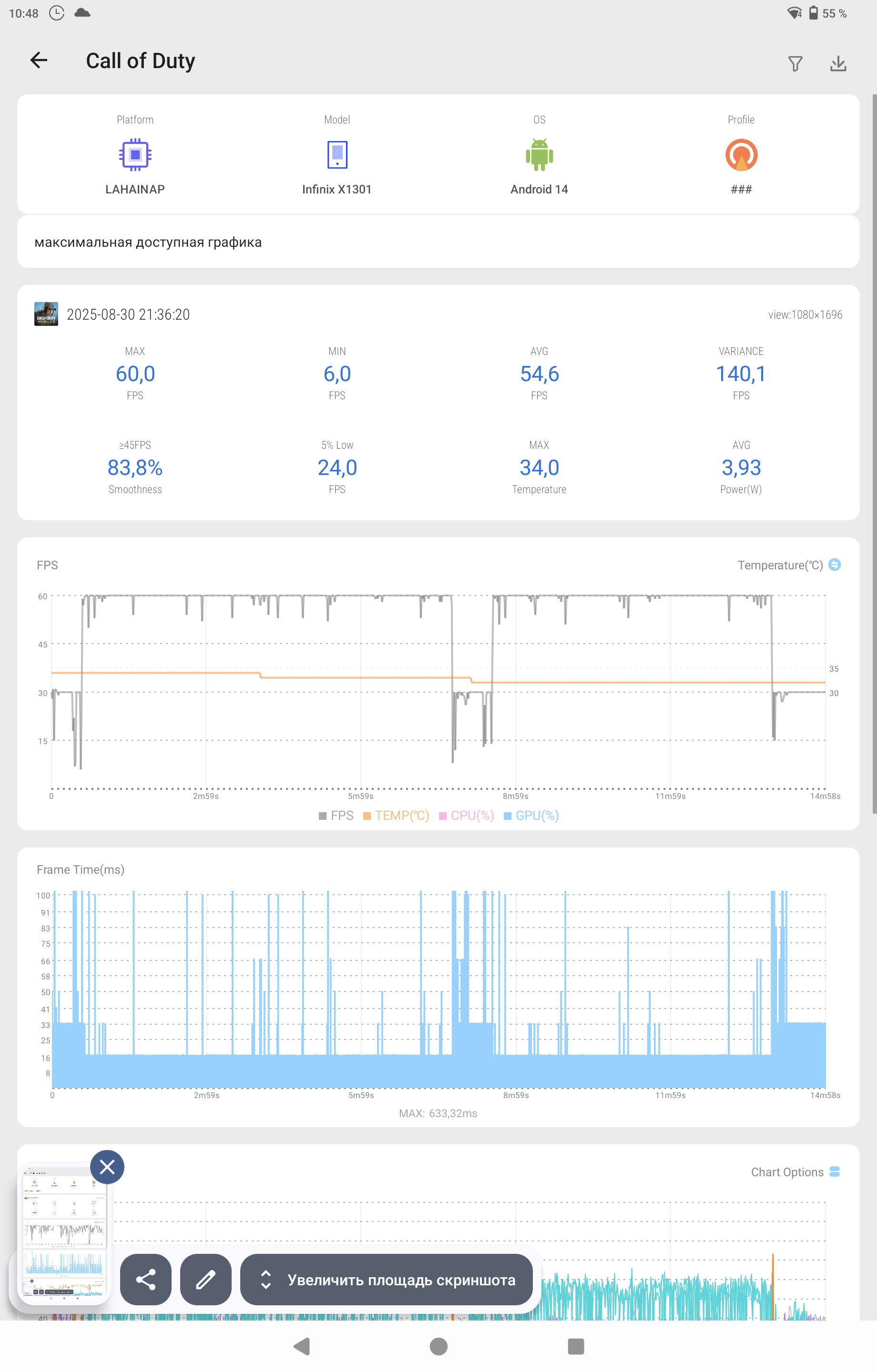This screenshot has height=1372, width=877.
Task: Tap the view:1080×1696 label
Action: click(x=805, y=314)
